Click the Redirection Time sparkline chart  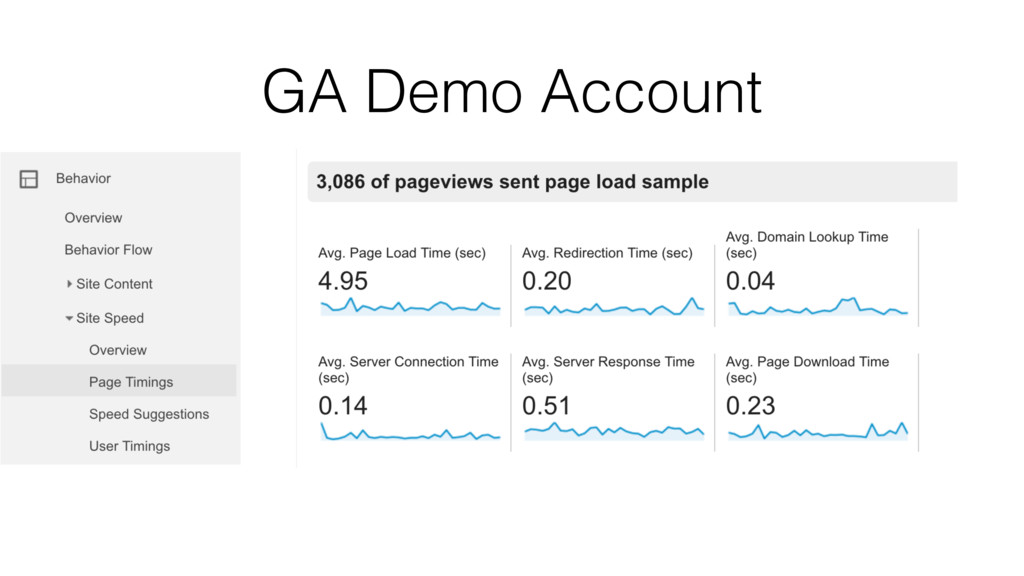click(614, 306)
